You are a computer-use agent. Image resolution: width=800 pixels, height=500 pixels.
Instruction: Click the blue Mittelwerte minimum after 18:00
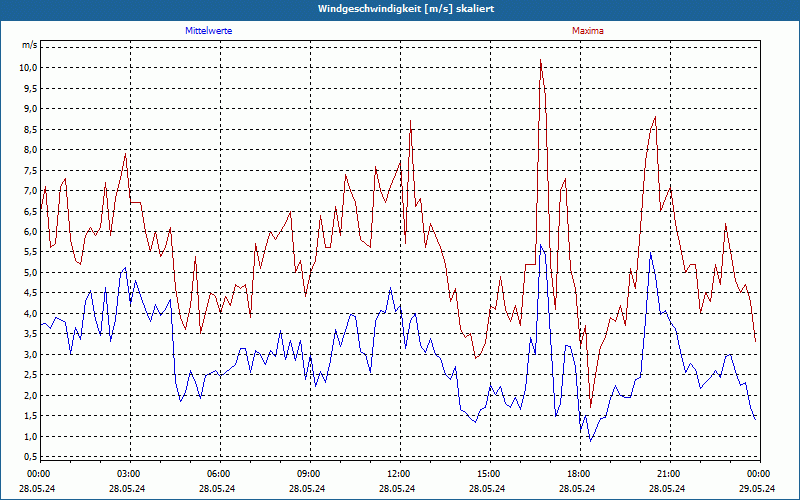pos(591,441)
